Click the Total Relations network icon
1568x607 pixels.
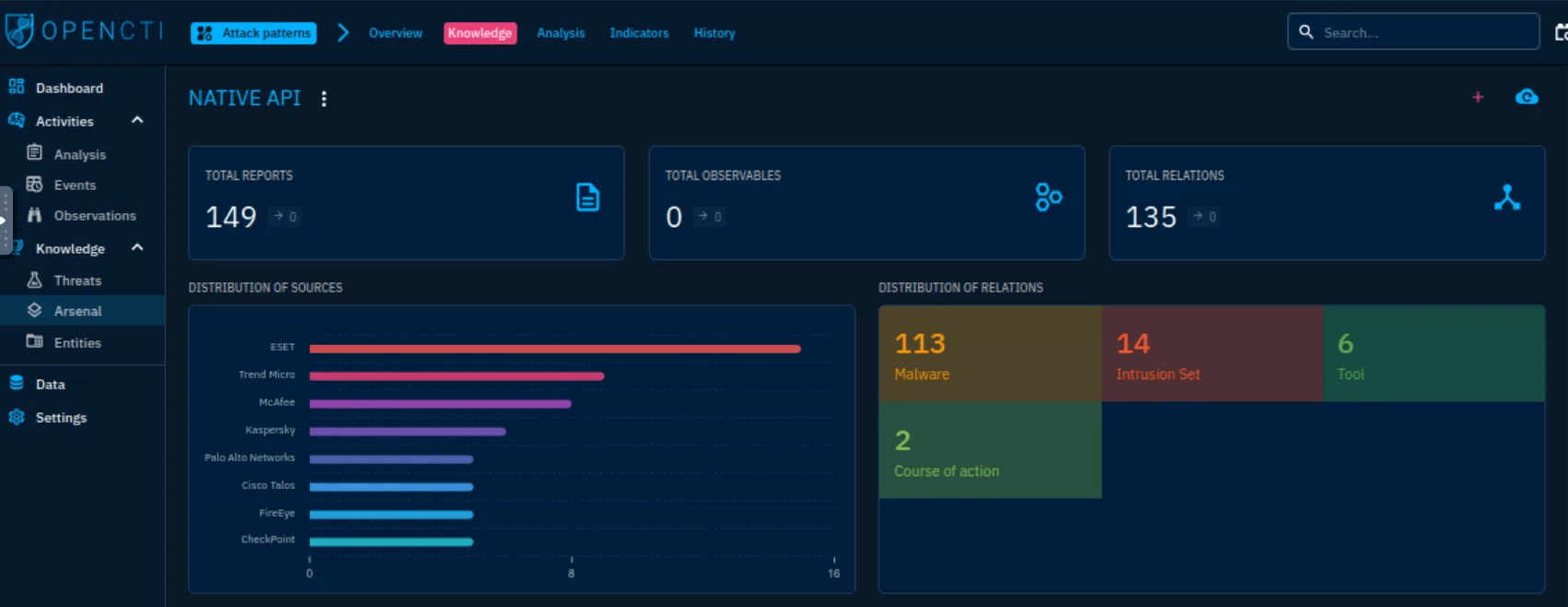click(1507, 197)
